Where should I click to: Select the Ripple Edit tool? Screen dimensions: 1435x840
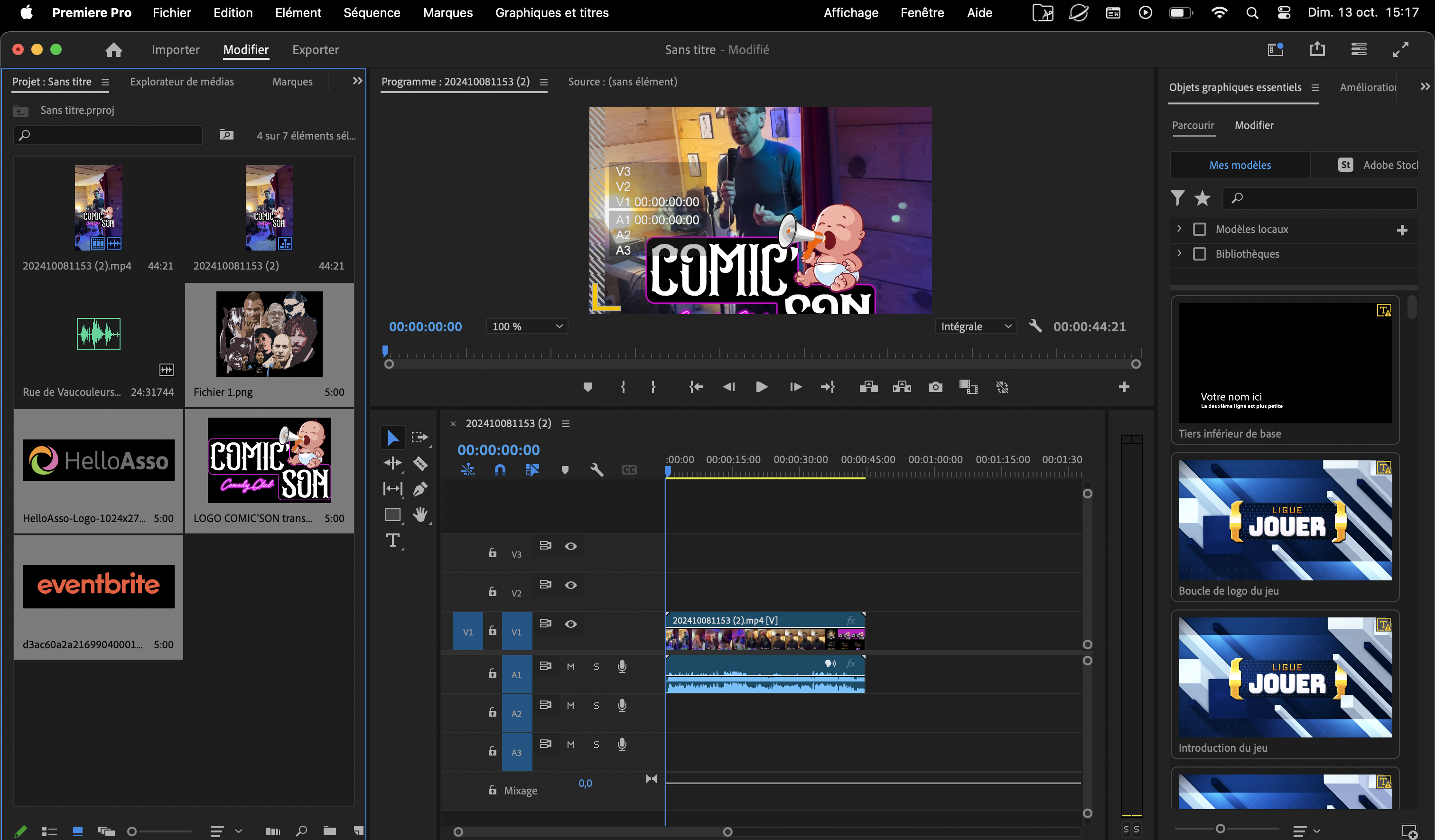tap(392, 463)
